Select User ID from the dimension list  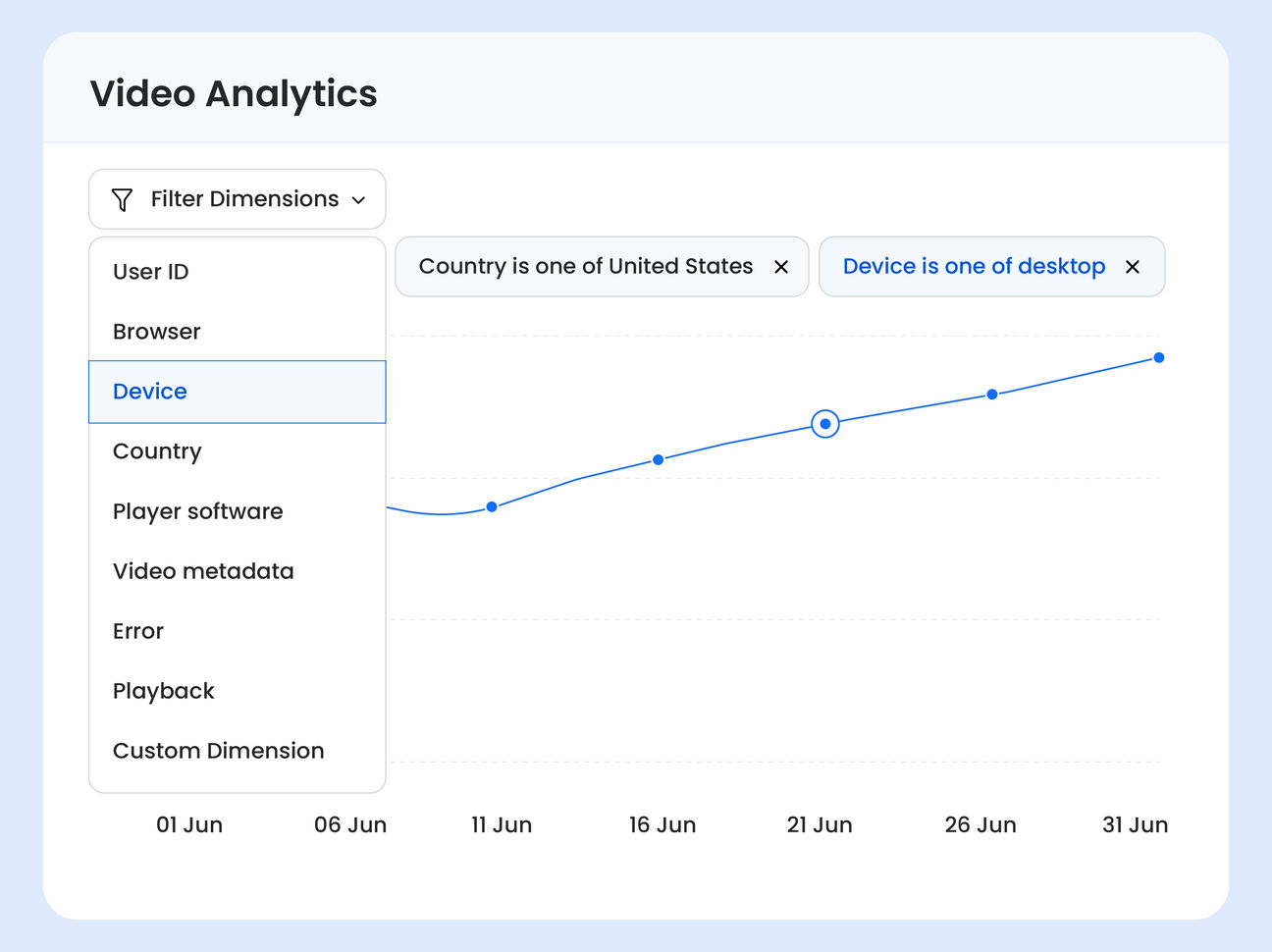coord(238,272)
